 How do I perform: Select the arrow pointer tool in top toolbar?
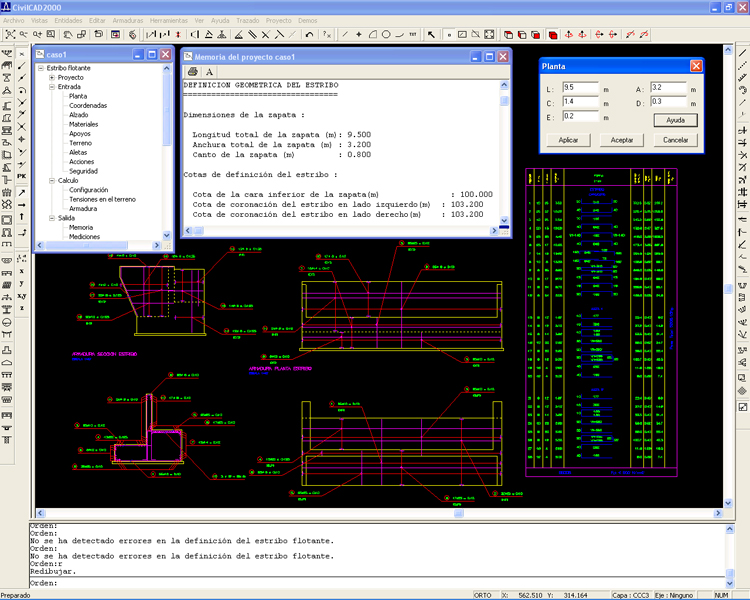(431, 34)
